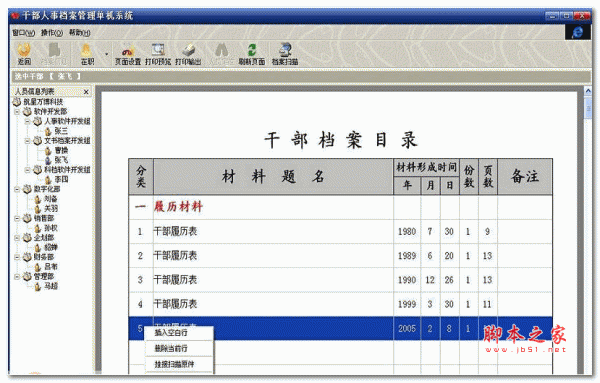Choose 删除当前行 in the context menu

(x=171, y=348)
